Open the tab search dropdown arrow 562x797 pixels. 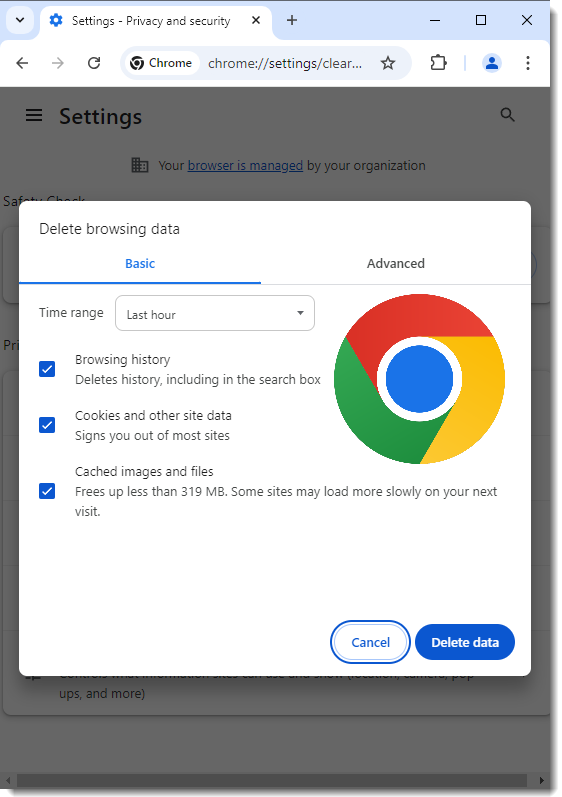click(20, 20)
